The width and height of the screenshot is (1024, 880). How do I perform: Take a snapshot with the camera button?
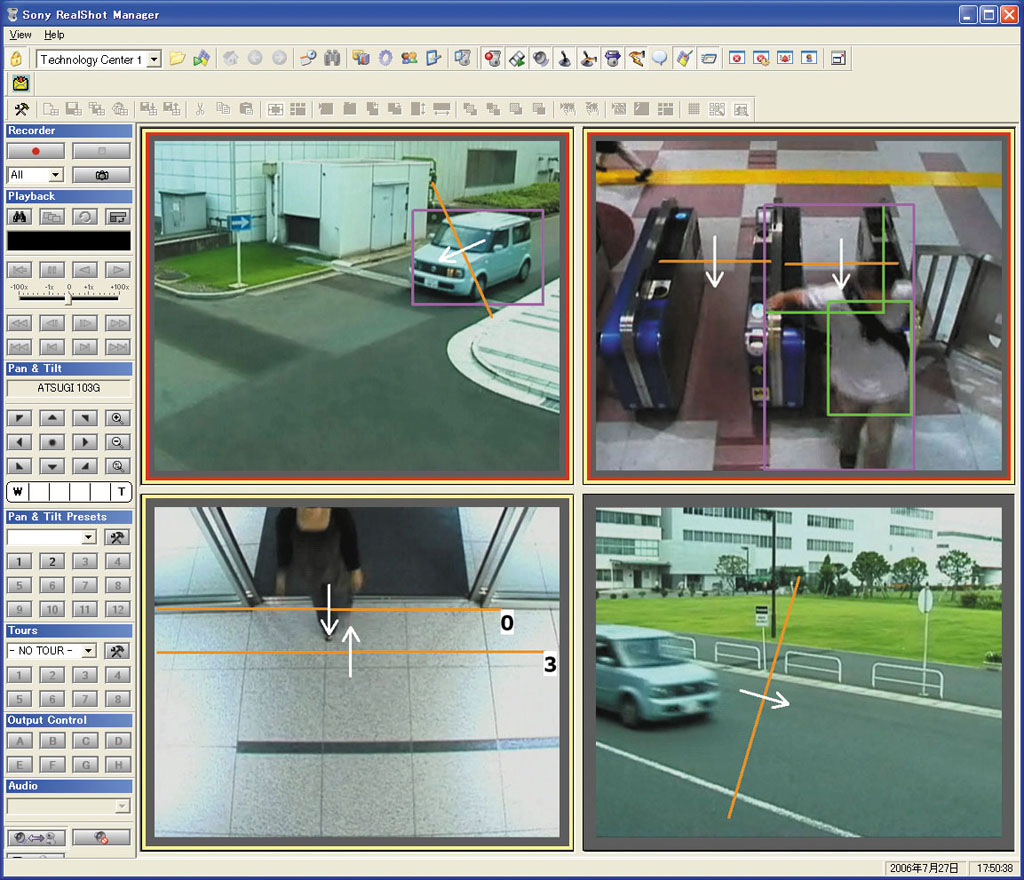101,175
